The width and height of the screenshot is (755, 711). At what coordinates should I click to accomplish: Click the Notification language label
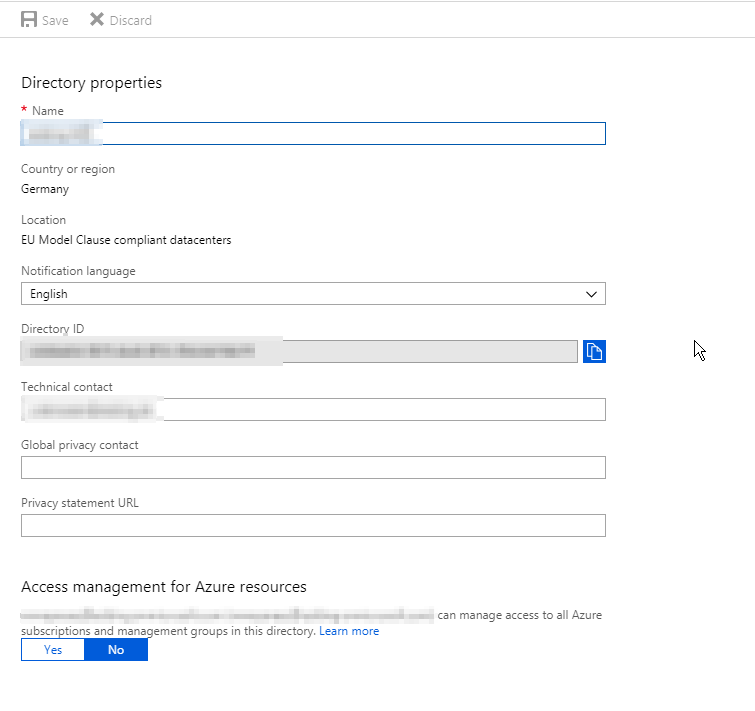coord(78,271)
